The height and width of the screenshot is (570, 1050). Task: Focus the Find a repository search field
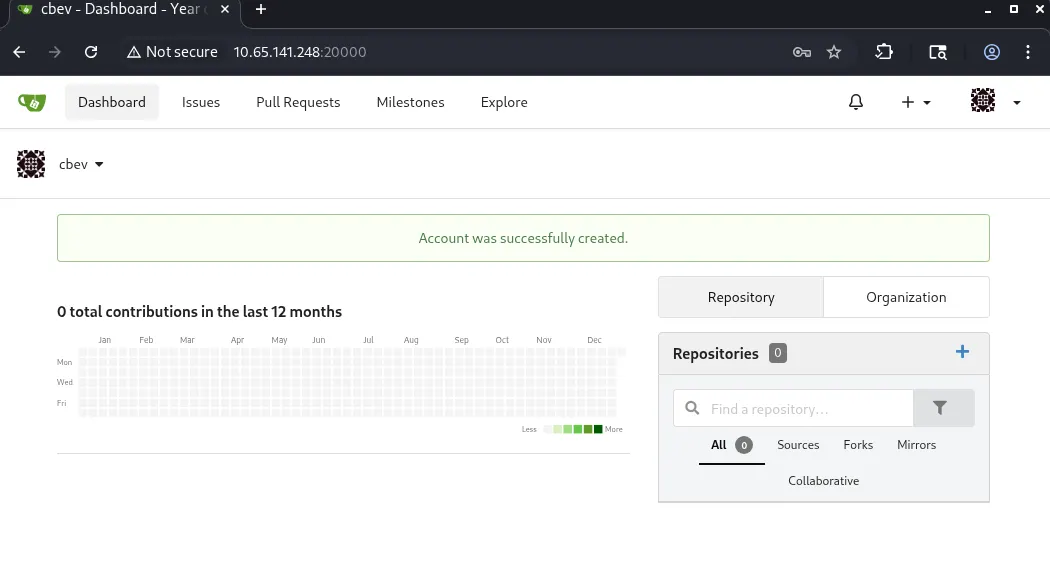point(805,408)
